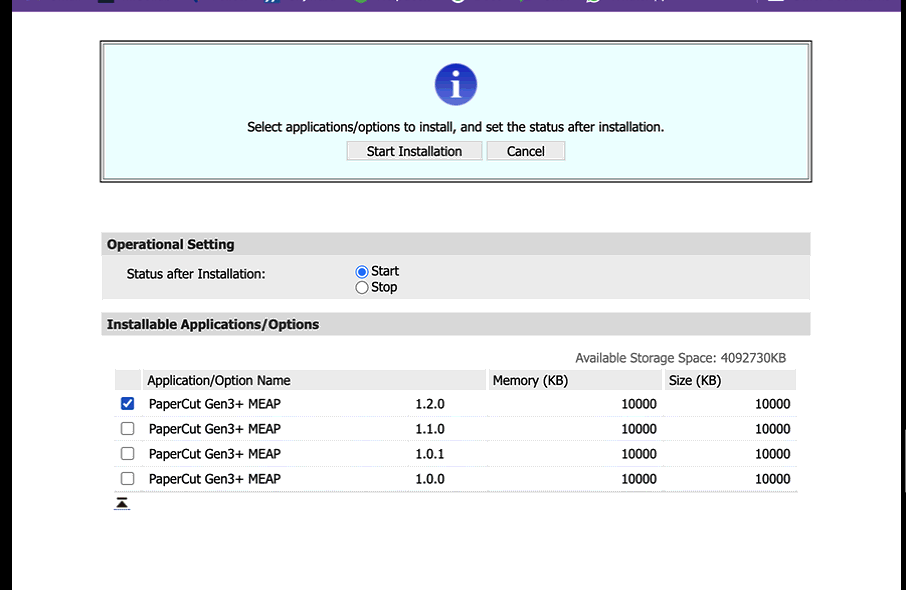Select the Stop status radio button
Viewport: 906px width, 590px height.
point(362,287)
